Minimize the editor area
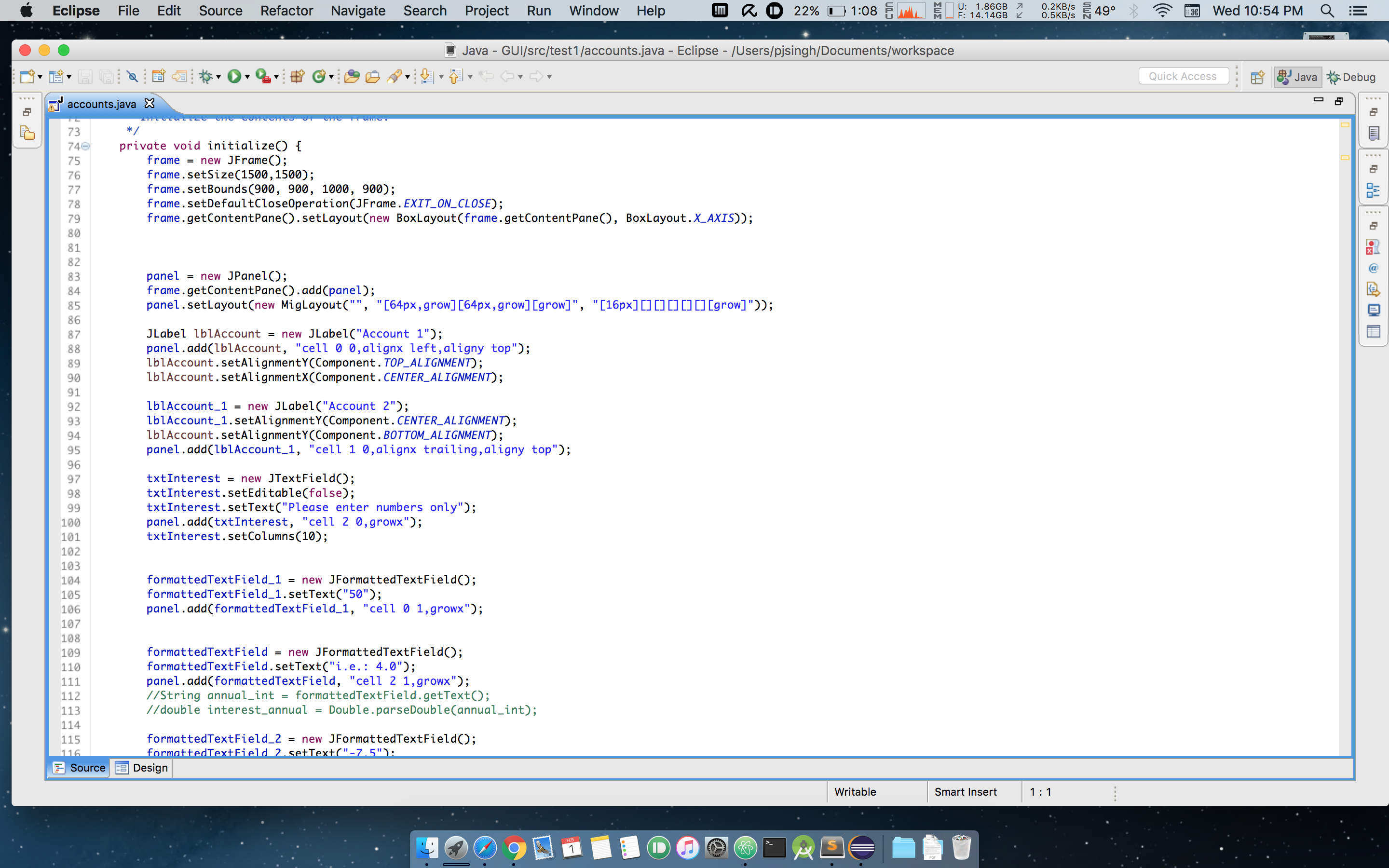Image resolution: width=1389 pixels, height=868 pixels. (x=1319, y=100)
